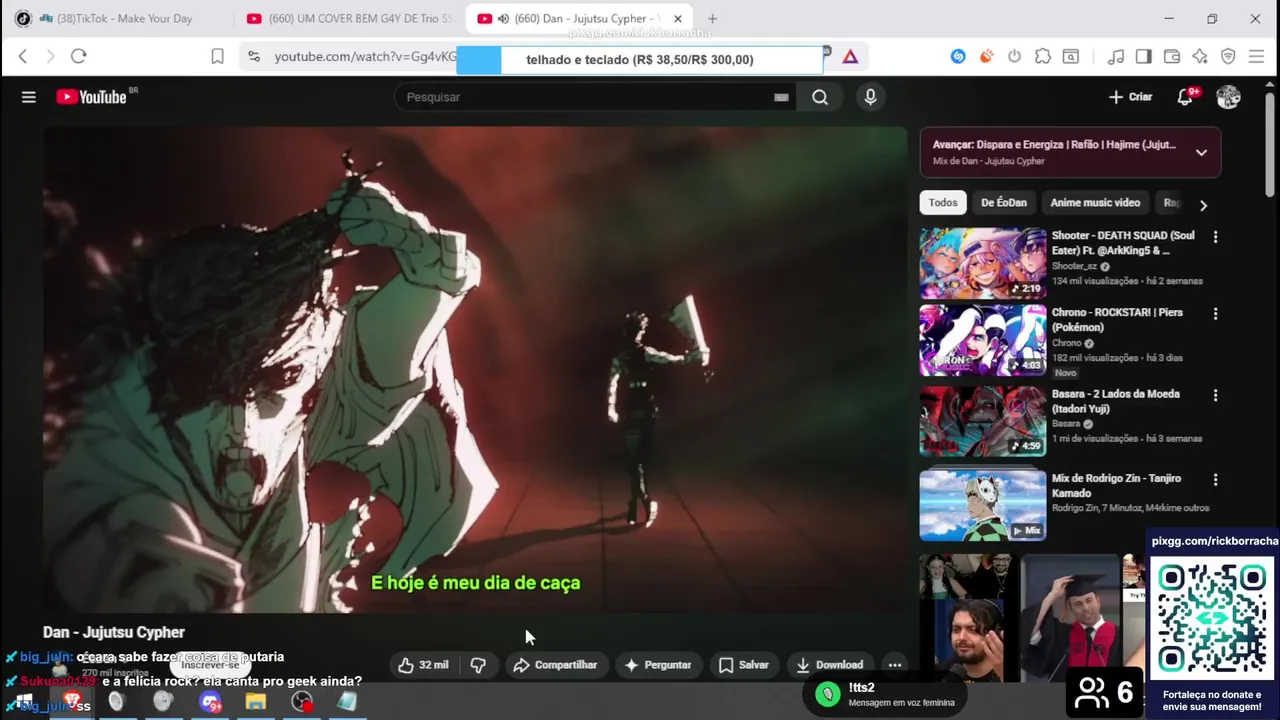The height and width of the screenshot is (720, 1280).
Task: Open the YouTube account avatar menu
Action: coord(1228,97)
